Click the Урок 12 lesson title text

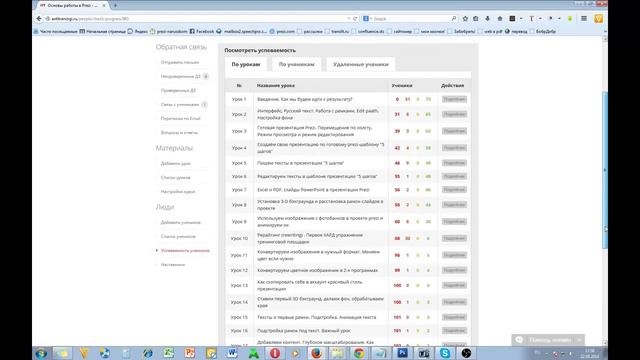point(318,270)
